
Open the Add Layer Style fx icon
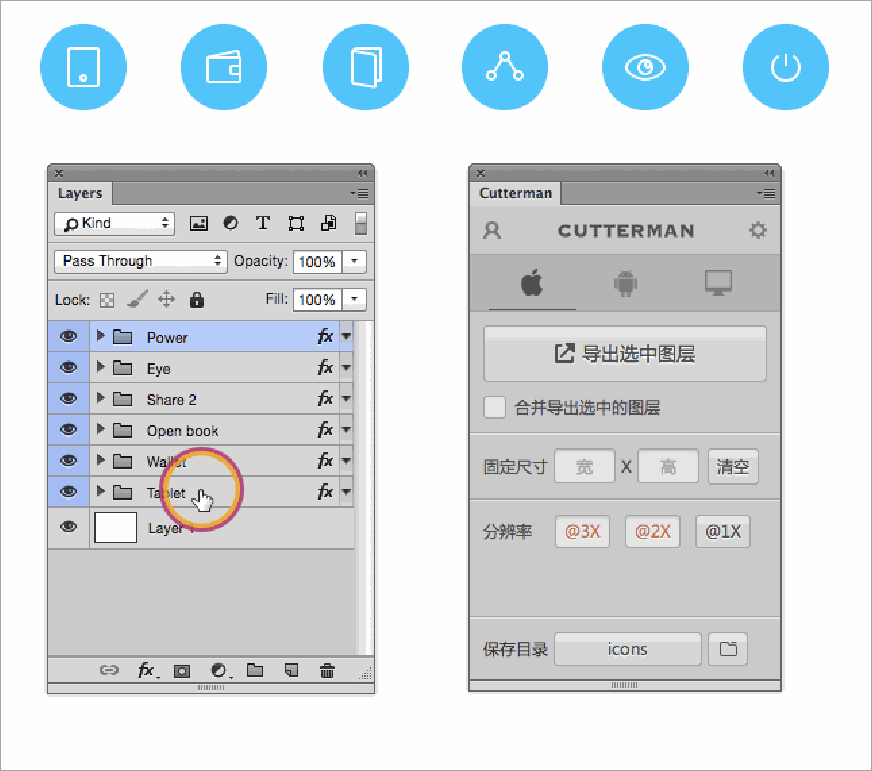[x=145, y=670]
